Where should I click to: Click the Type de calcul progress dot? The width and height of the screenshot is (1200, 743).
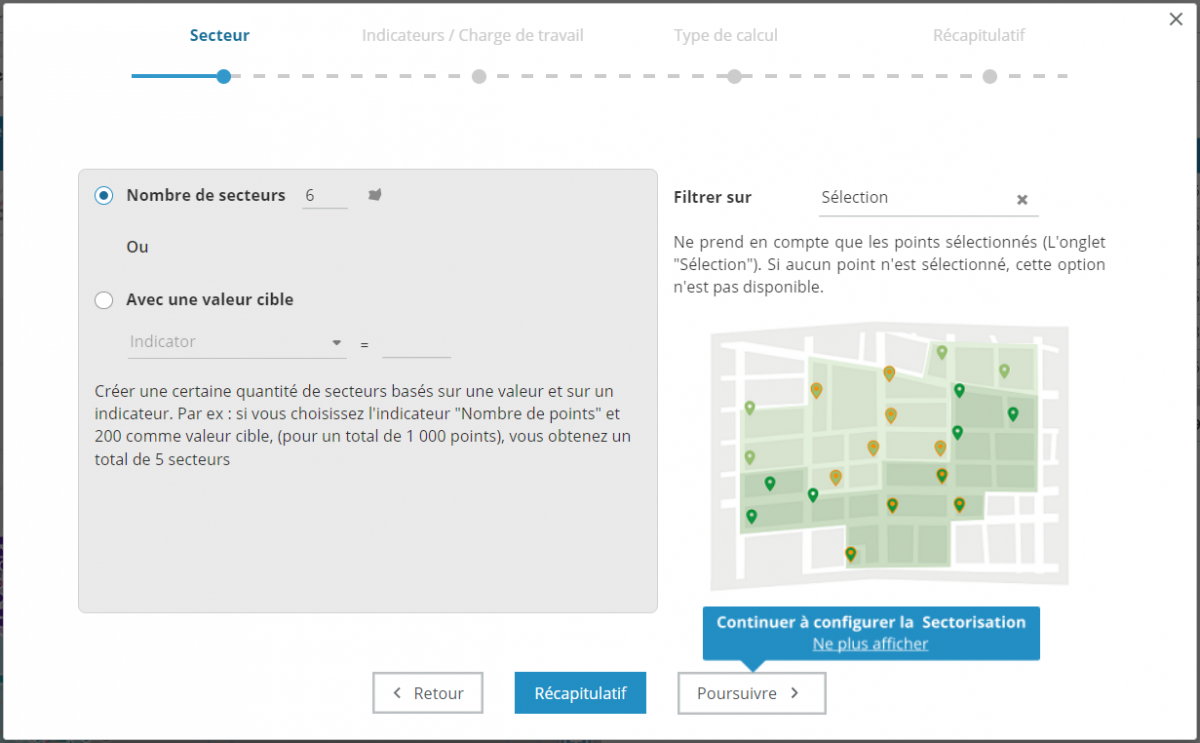pos(734,76)
